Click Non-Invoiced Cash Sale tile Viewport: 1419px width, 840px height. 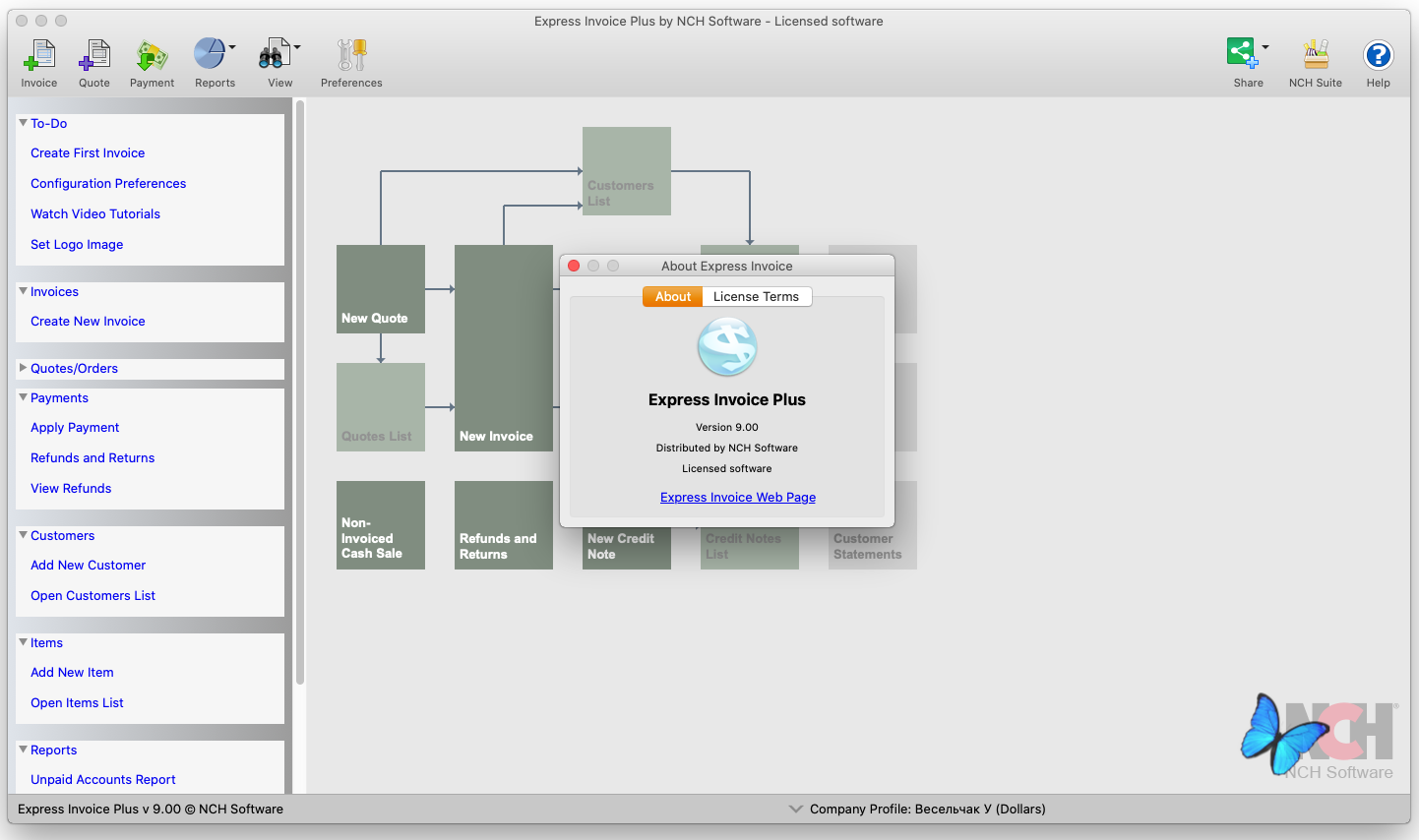[381, 525]
